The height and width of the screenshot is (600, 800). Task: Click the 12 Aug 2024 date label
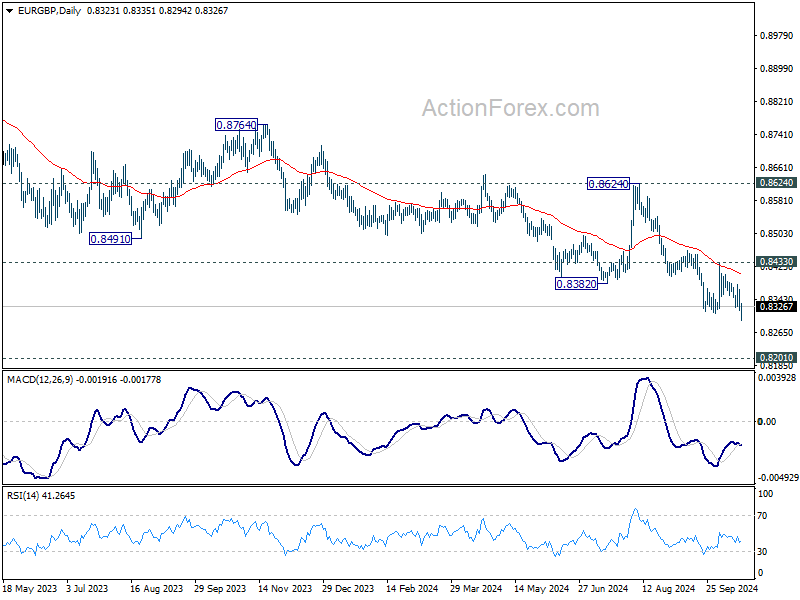point(668,589)
